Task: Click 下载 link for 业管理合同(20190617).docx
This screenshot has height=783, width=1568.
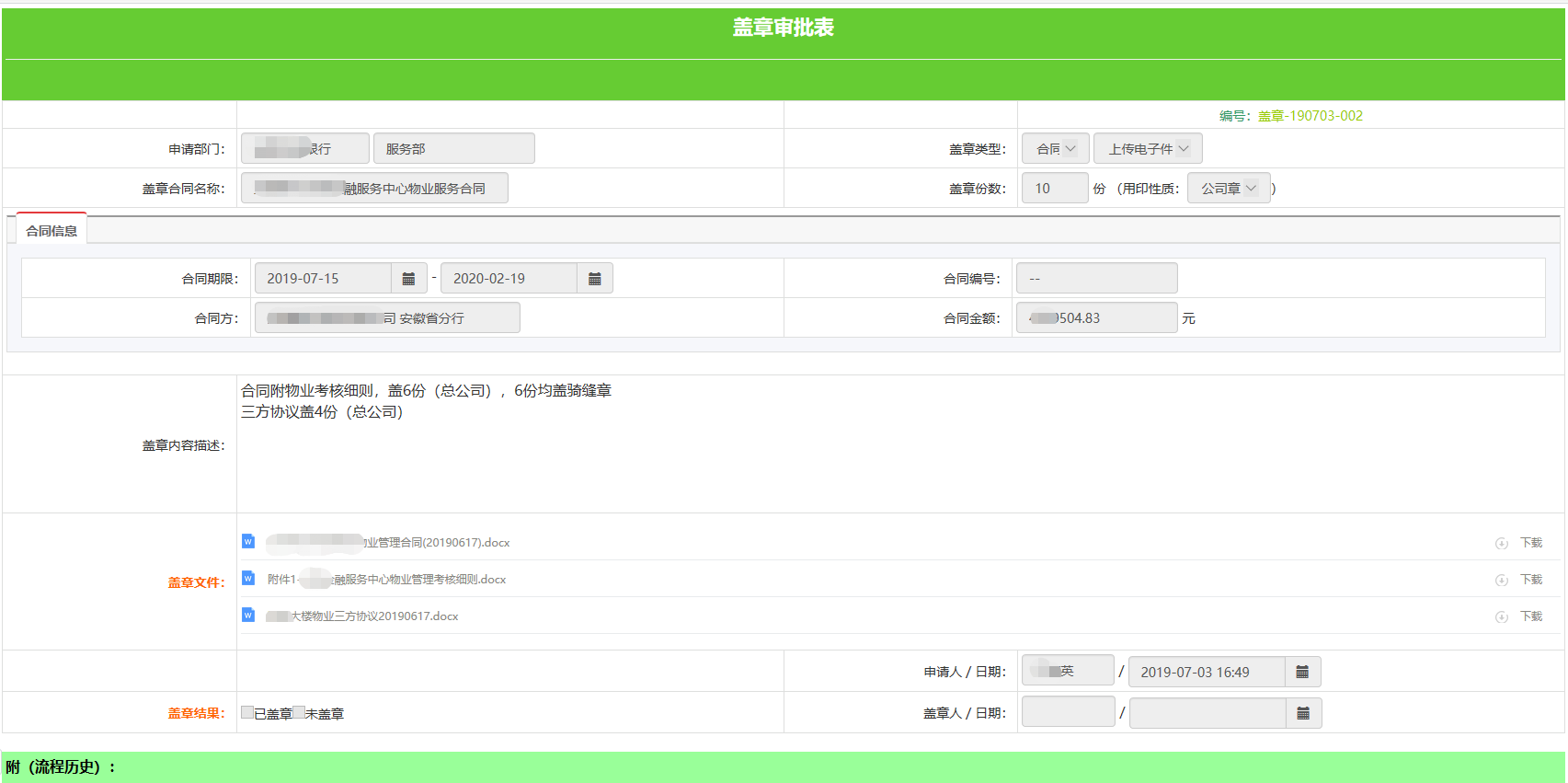Action: [1530, 543]
